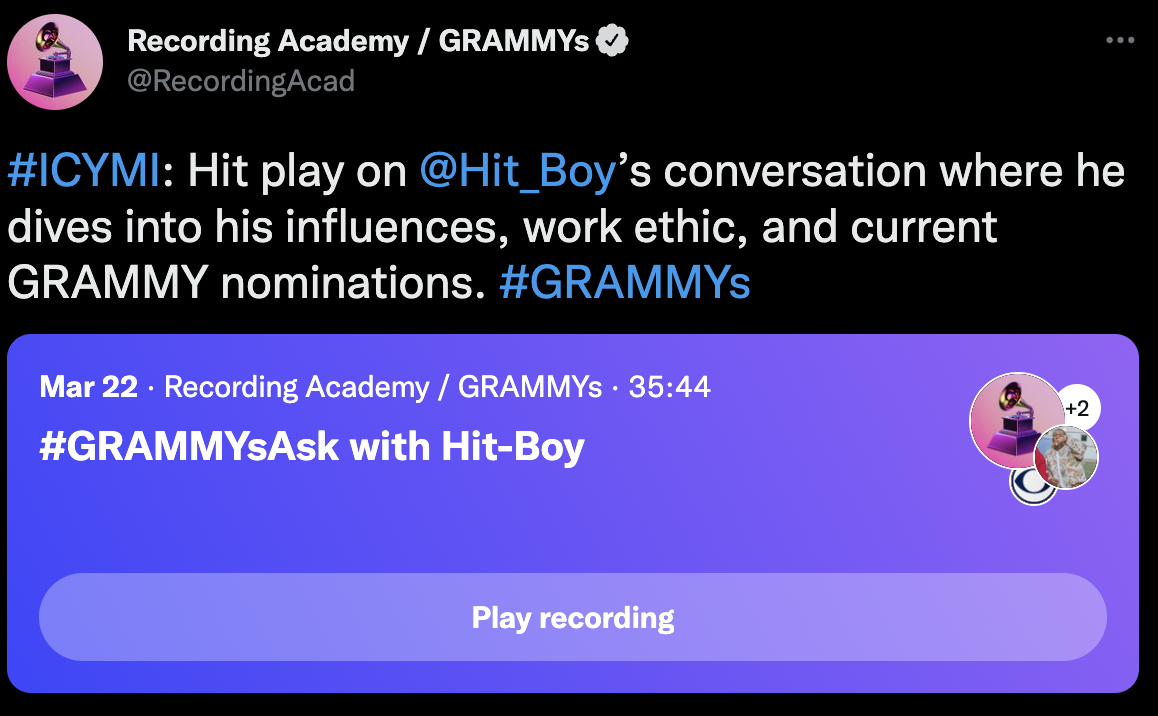This screenshot has height=716, width=1158.
Task: Click the Mar 22 date on Space card
Action: pyautogui.click(x=89, y=387)
